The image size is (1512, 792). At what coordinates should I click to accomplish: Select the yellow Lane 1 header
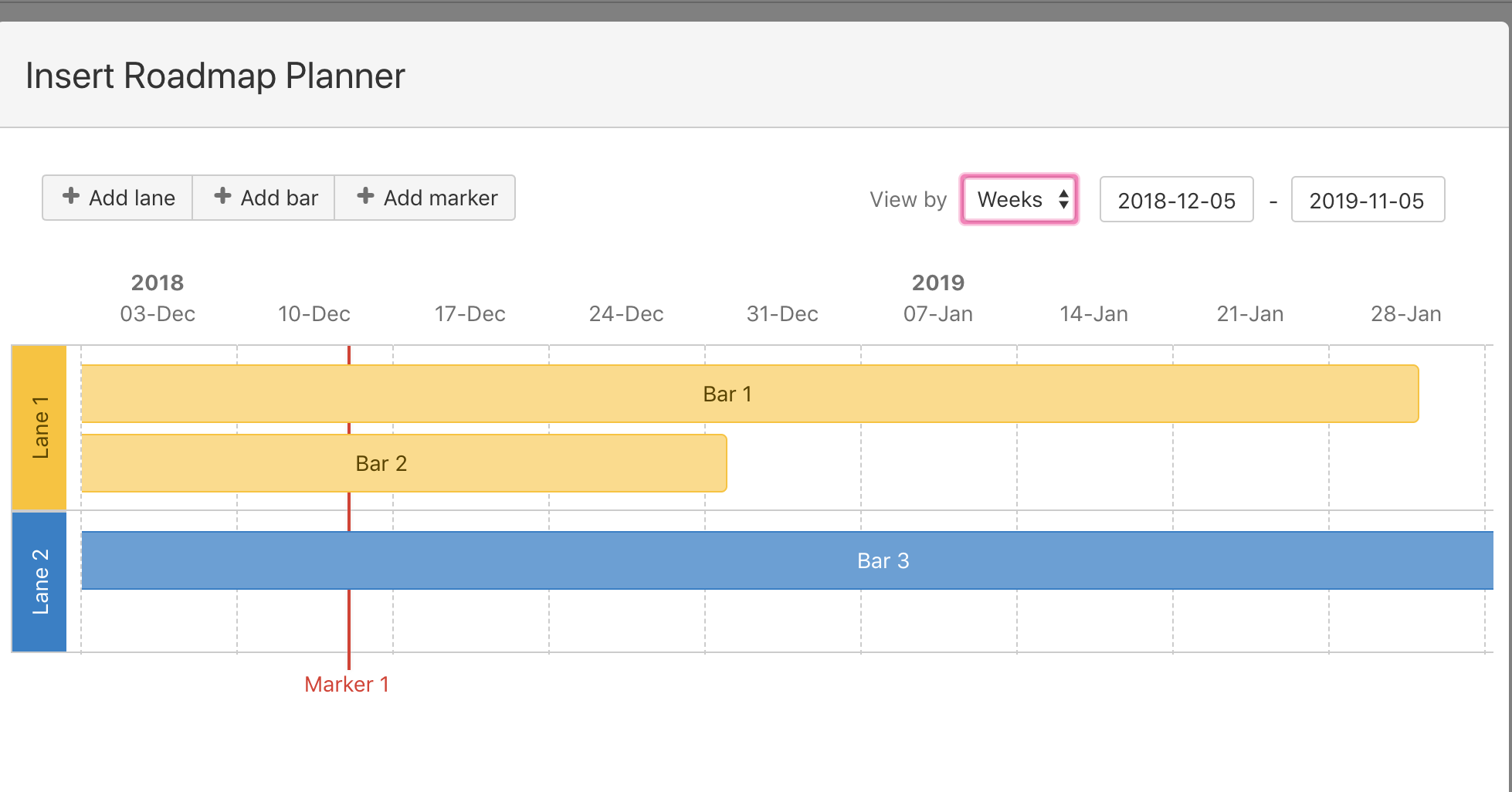click(x=39, y=428)
